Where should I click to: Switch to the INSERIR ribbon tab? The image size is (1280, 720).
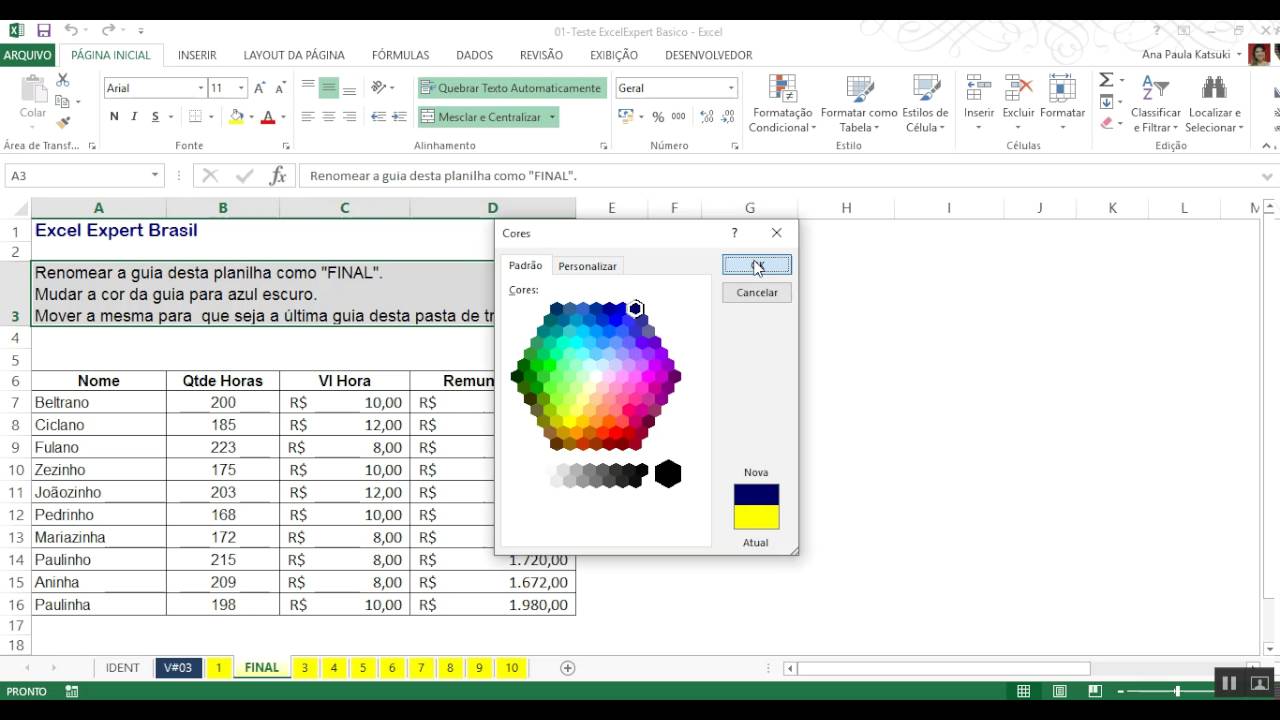(197, 55)
